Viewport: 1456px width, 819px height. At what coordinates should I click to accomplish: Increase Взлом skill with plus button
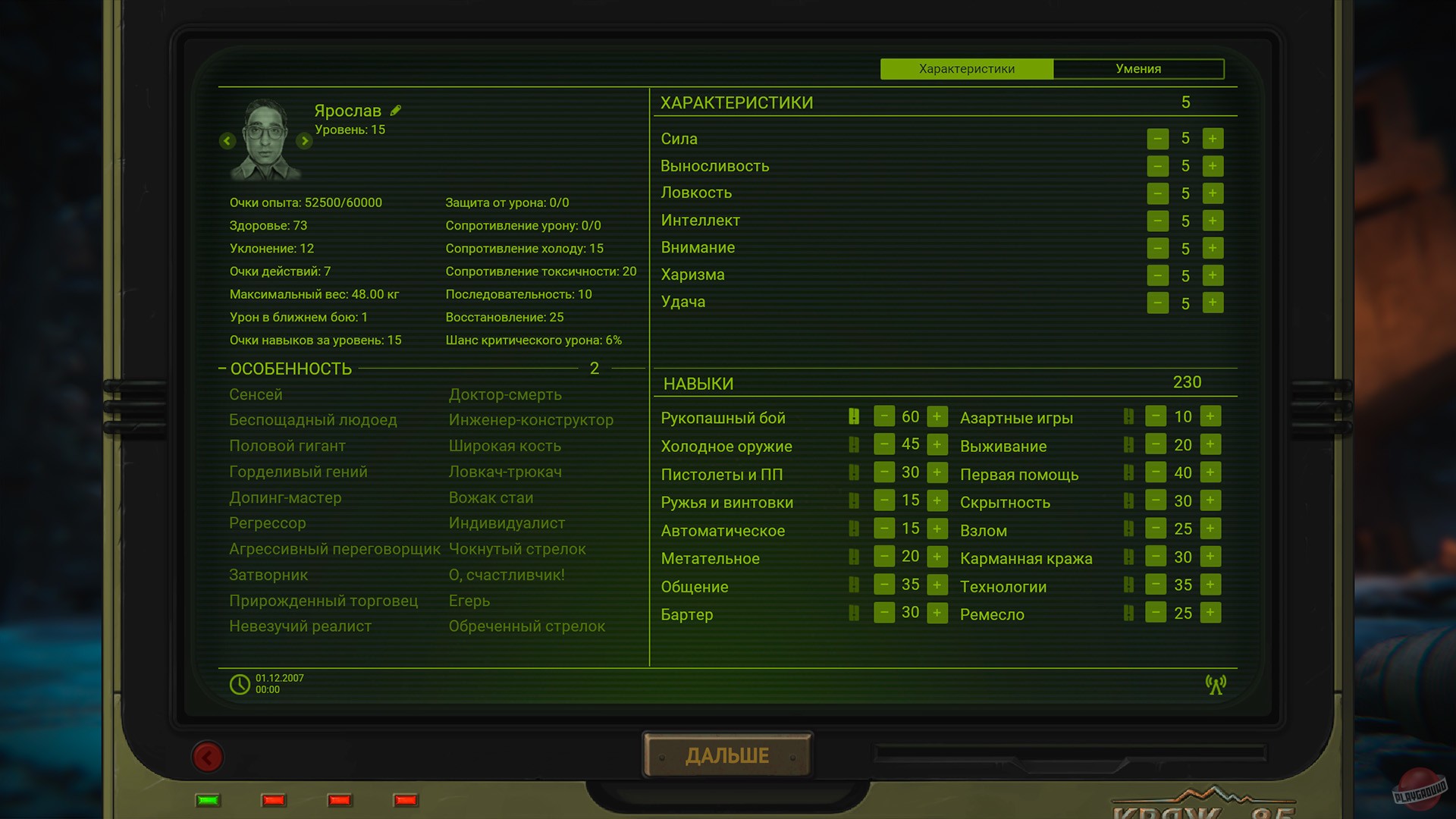1210,529
